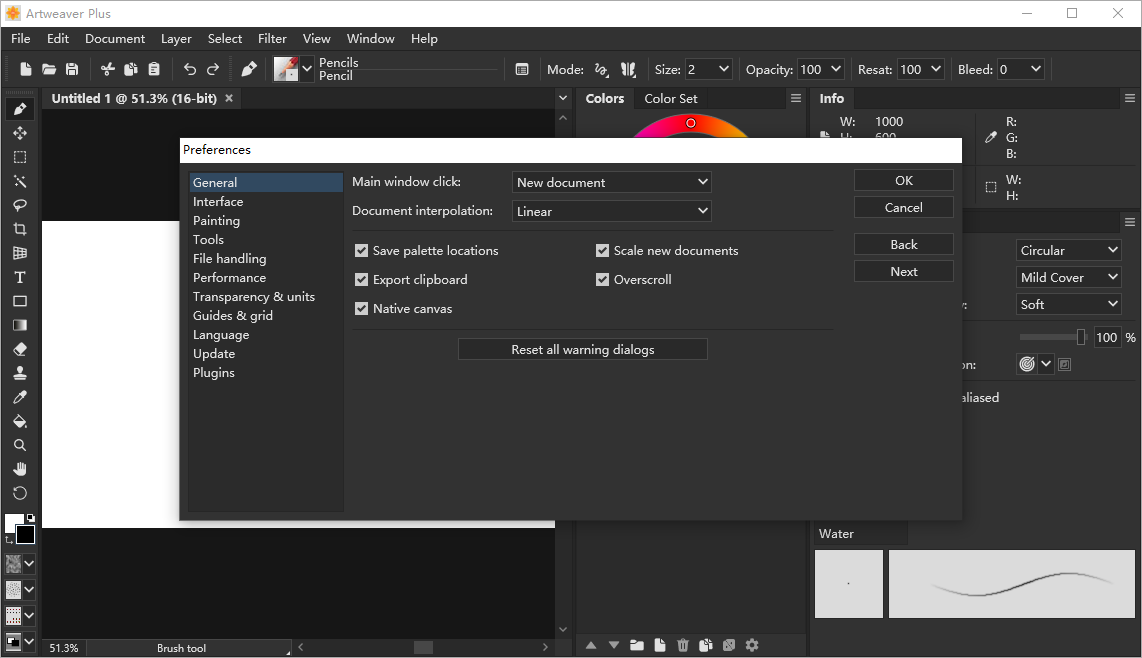Open the Main window click dropdown
Screen dimensions: 1142x658
611,182
